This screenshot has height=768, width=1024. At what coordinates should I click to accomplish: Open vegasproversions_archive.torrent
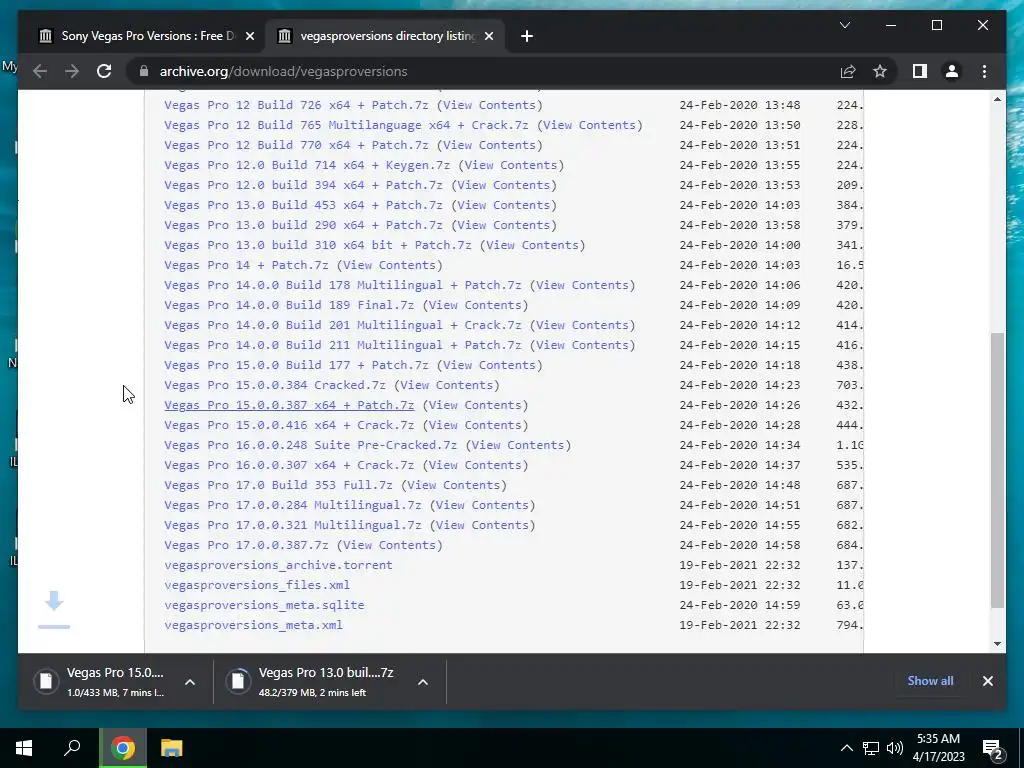pos(278,565)
